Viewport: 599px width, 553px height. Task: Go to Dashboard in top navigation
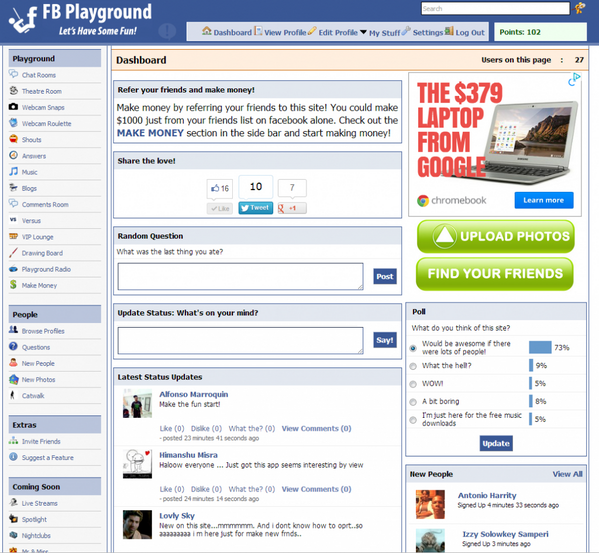pos(227,32)
